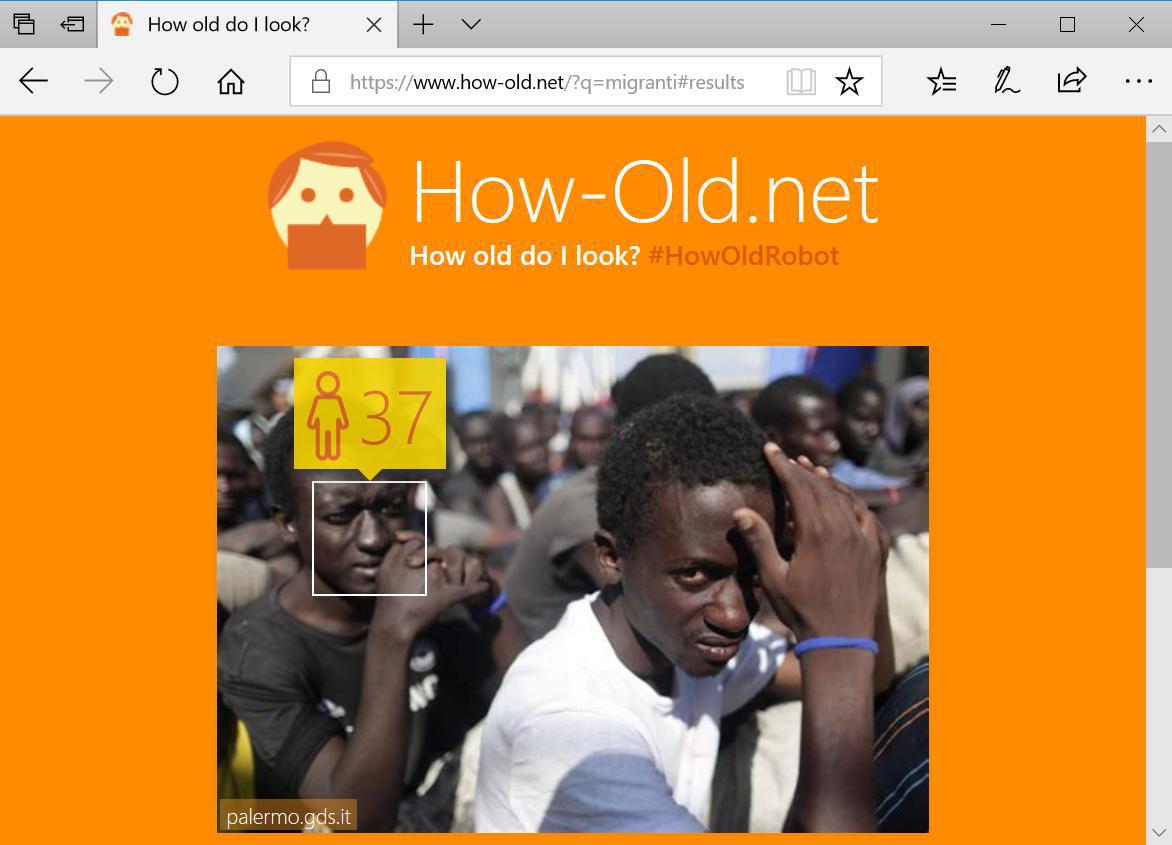Add page to favorites with star
1172x845 pixels.
point(849,81)
